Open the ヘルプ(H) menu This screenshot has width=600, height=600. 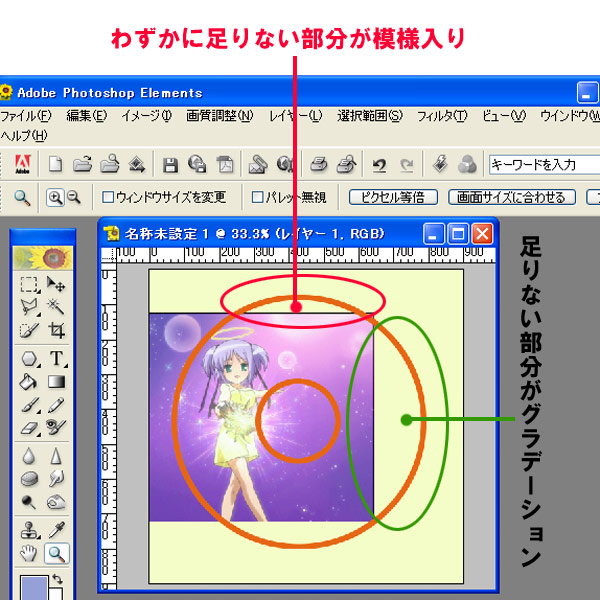(24, 135)
